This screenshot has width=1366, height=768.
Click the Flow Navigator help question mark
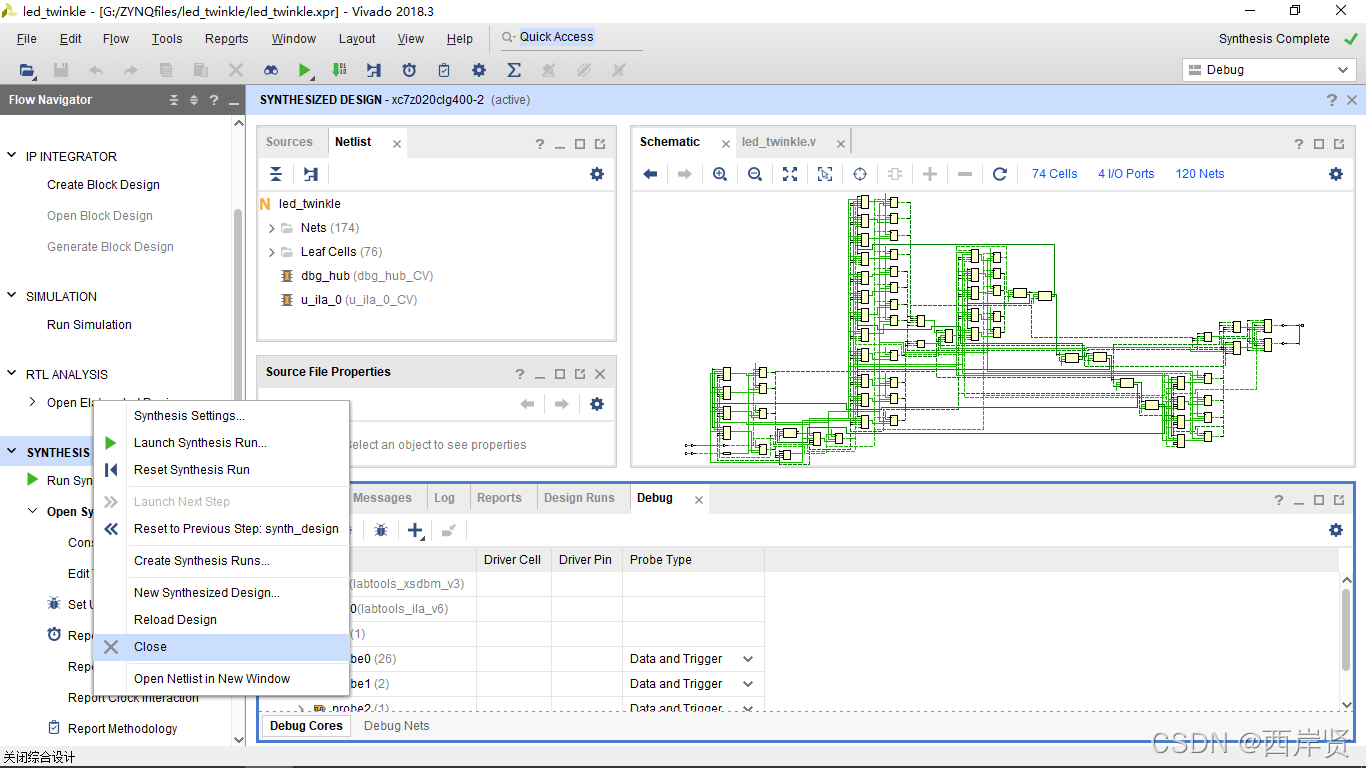pyautogui.click(x=214, y=100)
